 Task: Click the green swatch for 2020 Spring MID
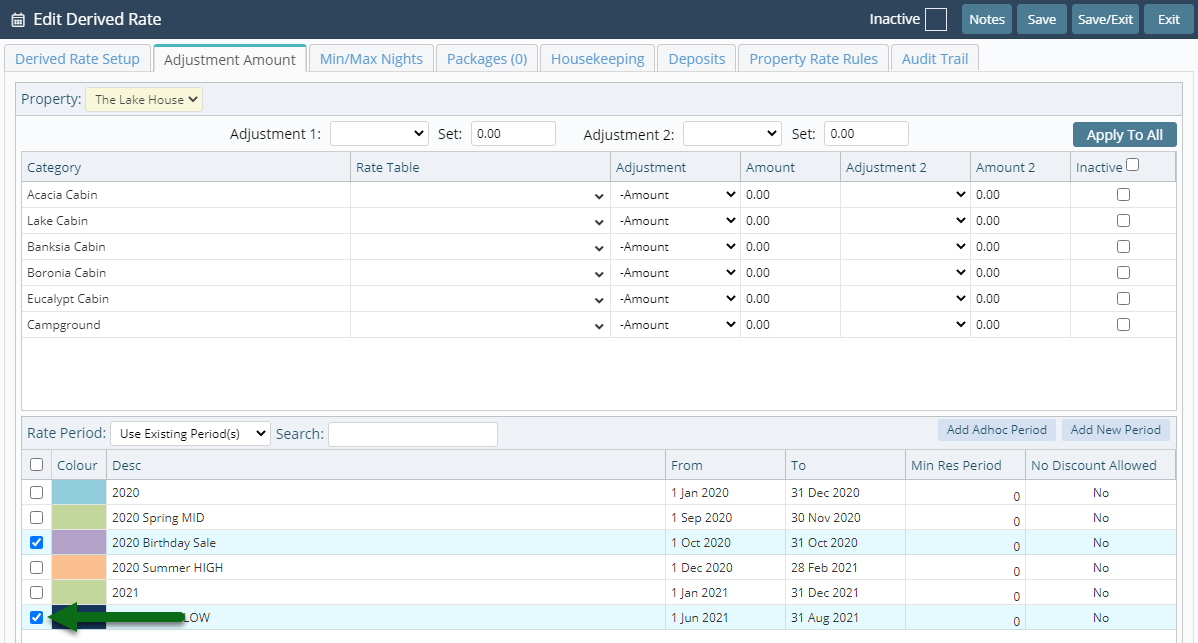(x=79, y=518)
